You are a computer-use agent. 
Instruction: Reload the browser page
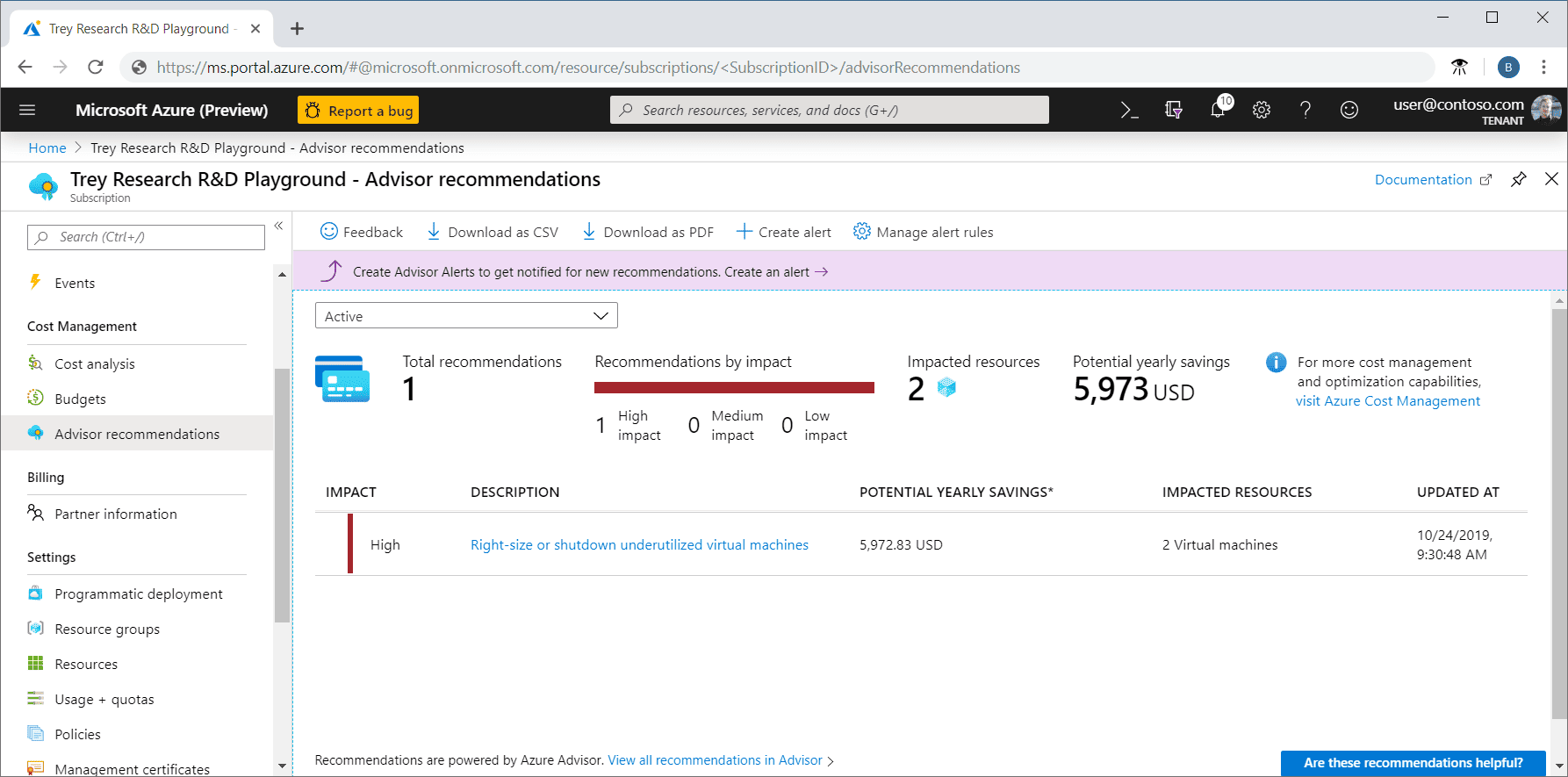96,68
